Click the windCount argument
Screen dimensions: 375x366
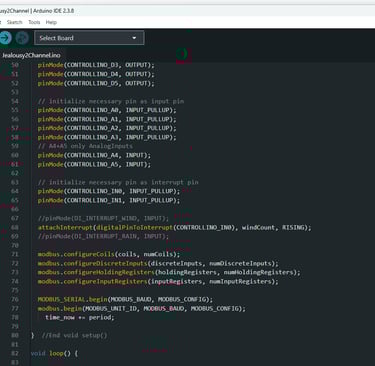(258, 227)
